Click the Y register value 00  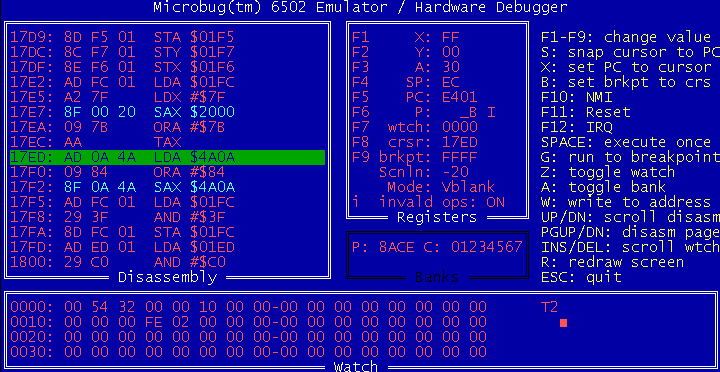click(x=451, y=52)
